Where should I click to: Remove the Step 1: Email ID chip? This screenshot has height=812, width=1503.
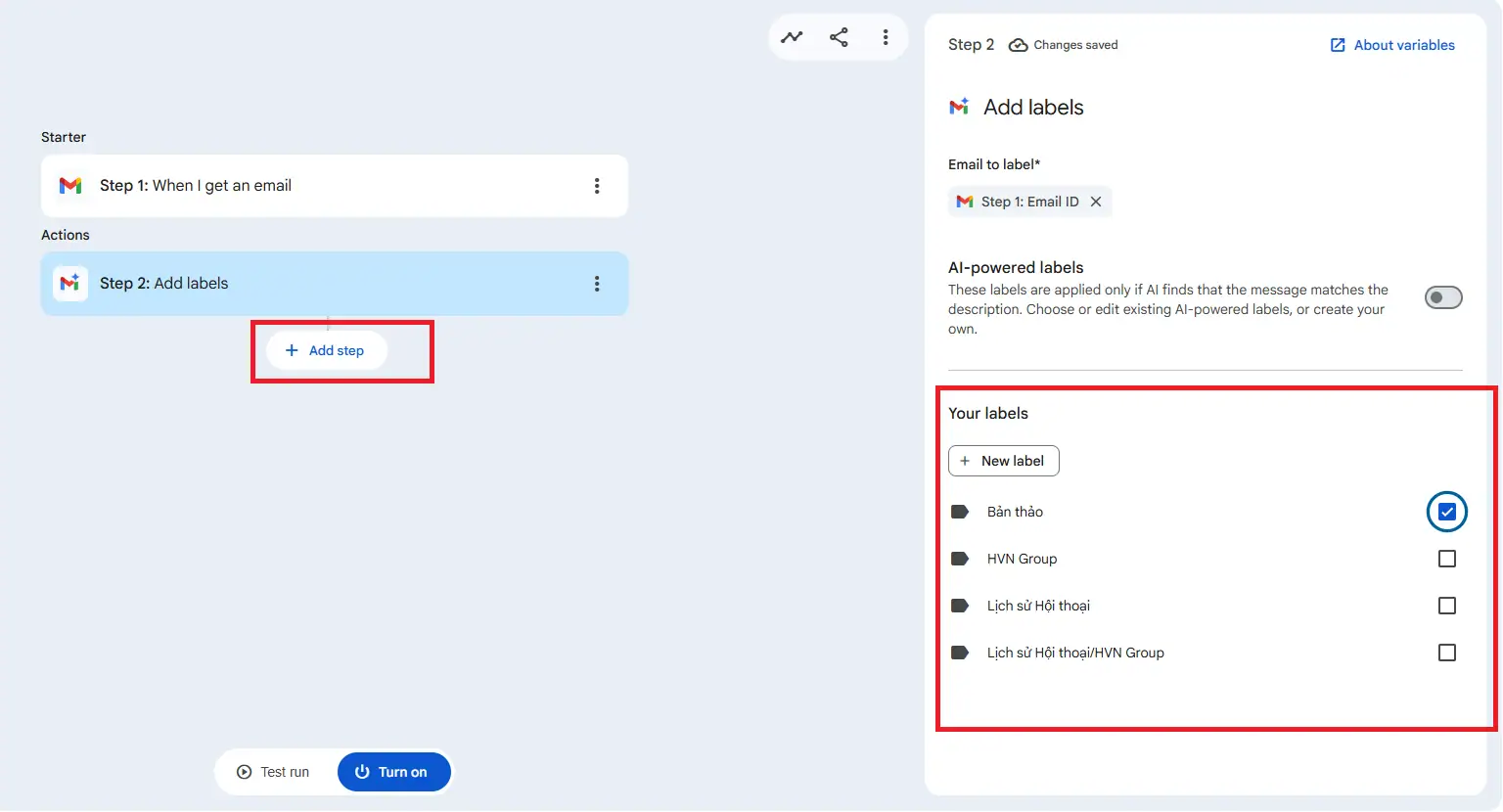point(1096,202)
